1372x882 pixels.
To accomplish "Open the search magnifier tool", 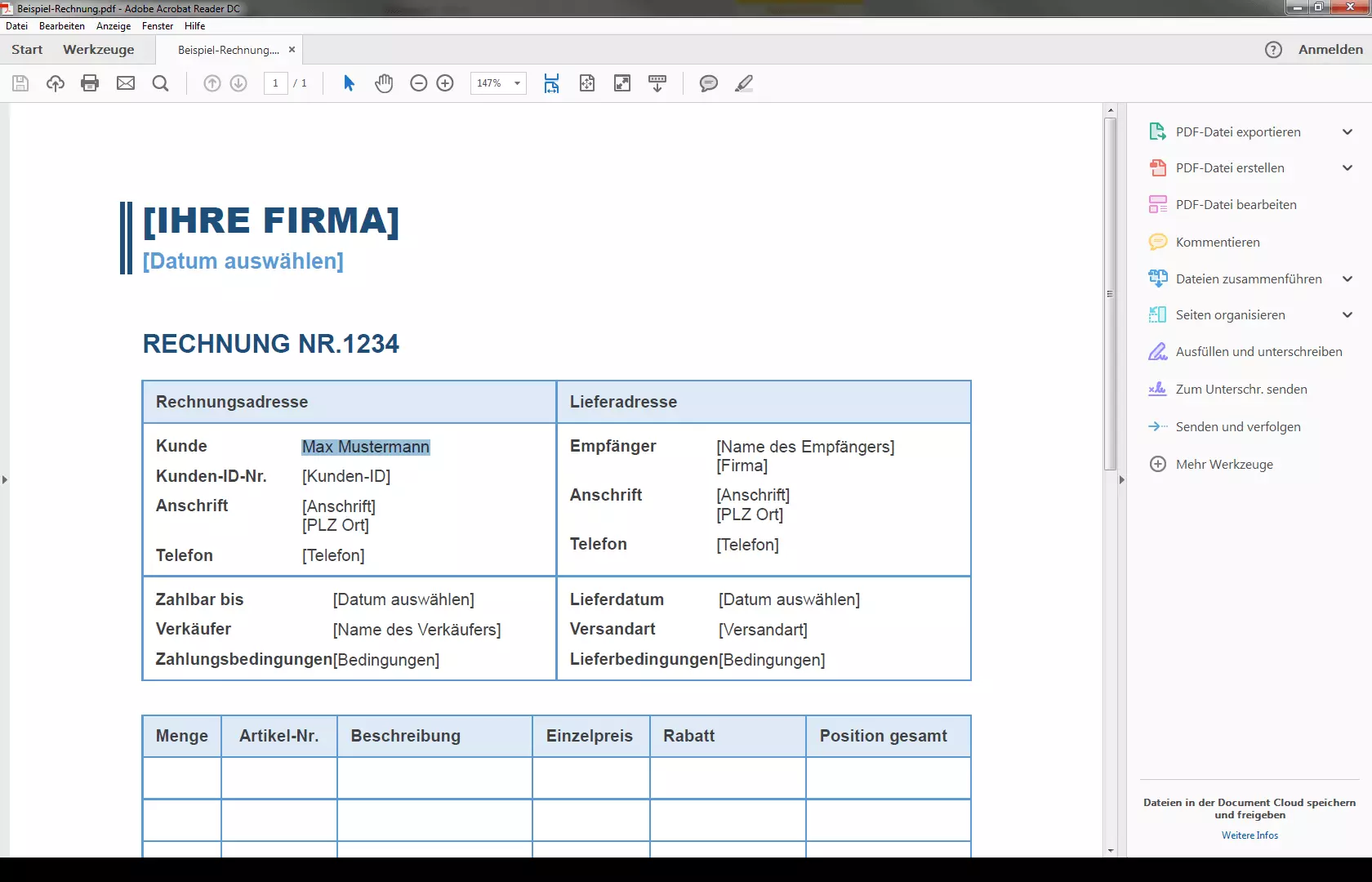I will coord(161,83).
